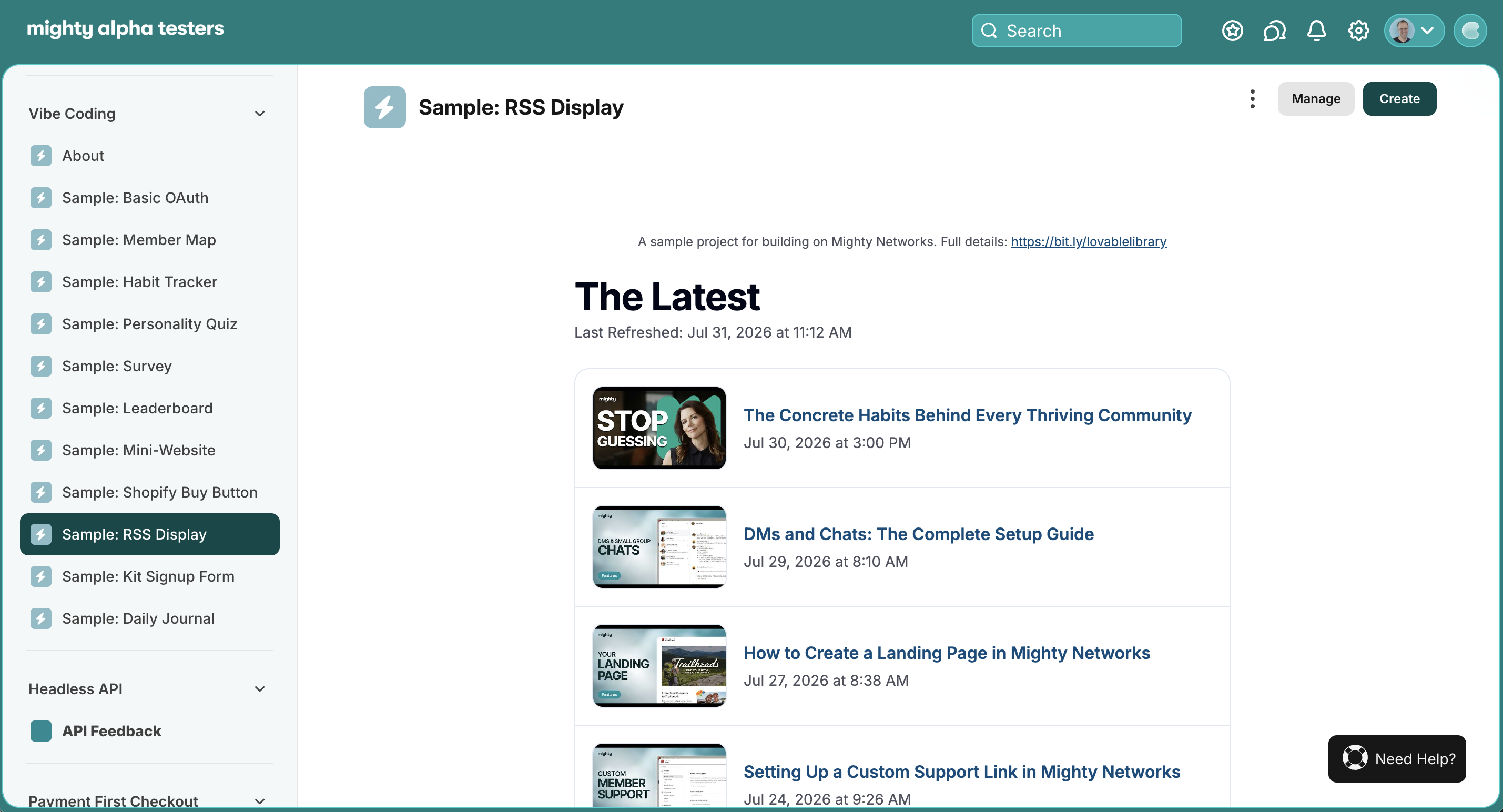
Task: Click the Personality Quiz lightning icon
Action: (x=41, y=324)
